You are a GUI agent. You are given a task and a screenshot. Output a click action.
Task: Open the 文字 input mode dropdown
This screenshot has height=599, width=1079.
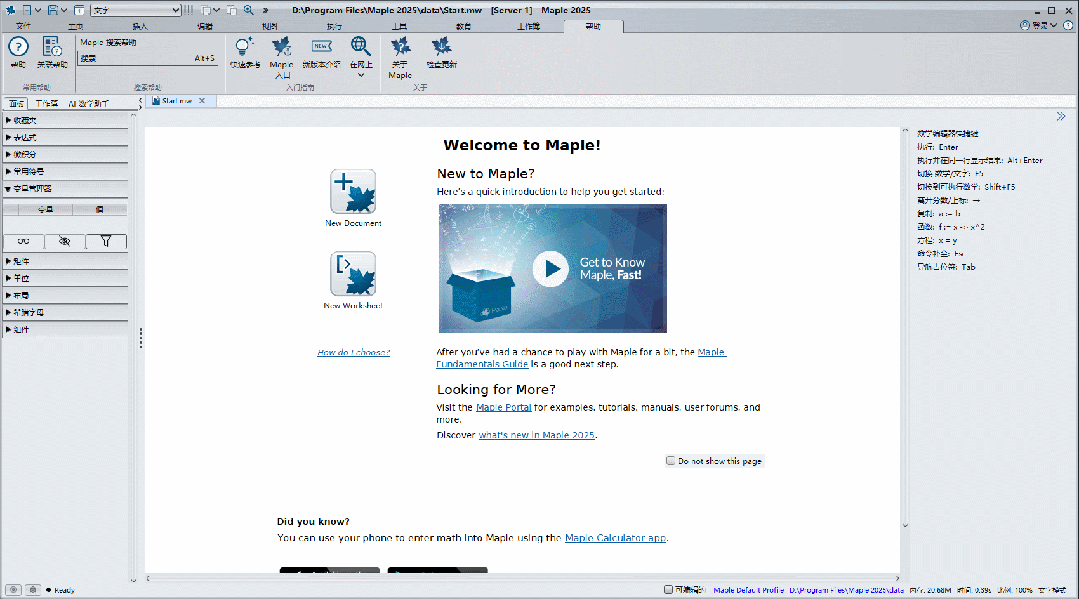point(136,10)
